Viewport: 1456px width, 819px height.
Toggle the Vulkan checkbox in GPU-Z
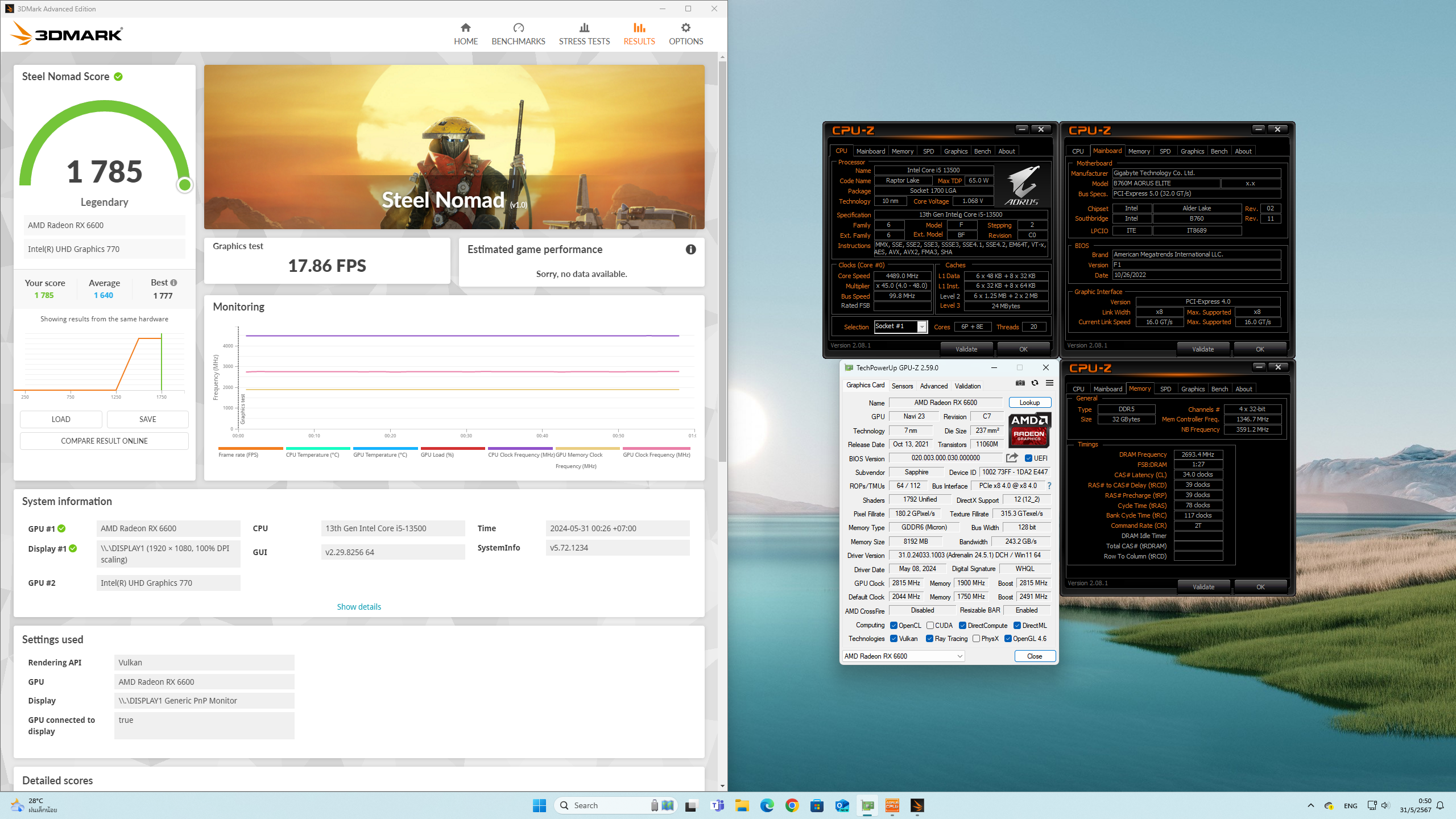coord(894,639)
